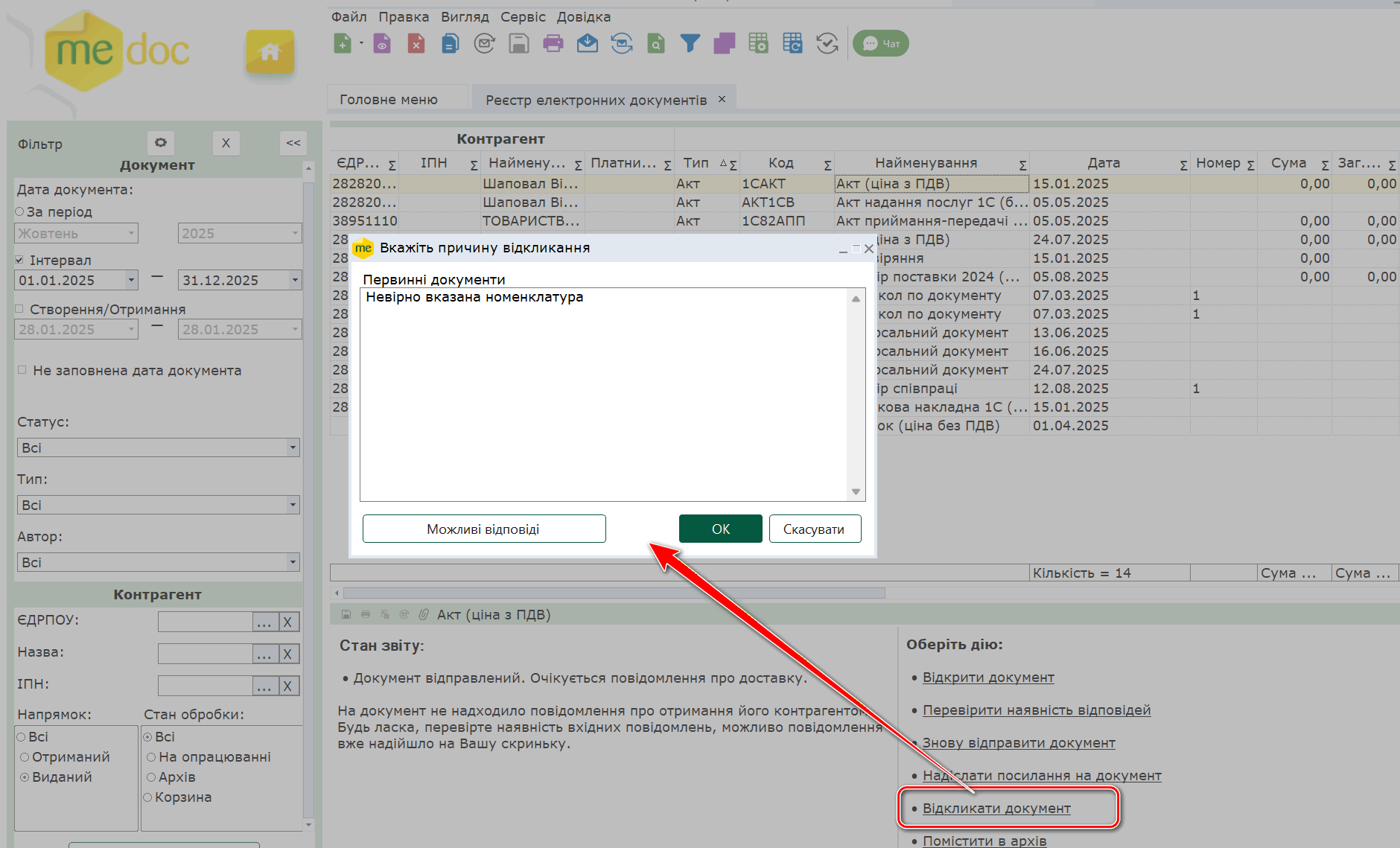
Task: Click the delete document icon with red X
Action: [x=416, y=44]
